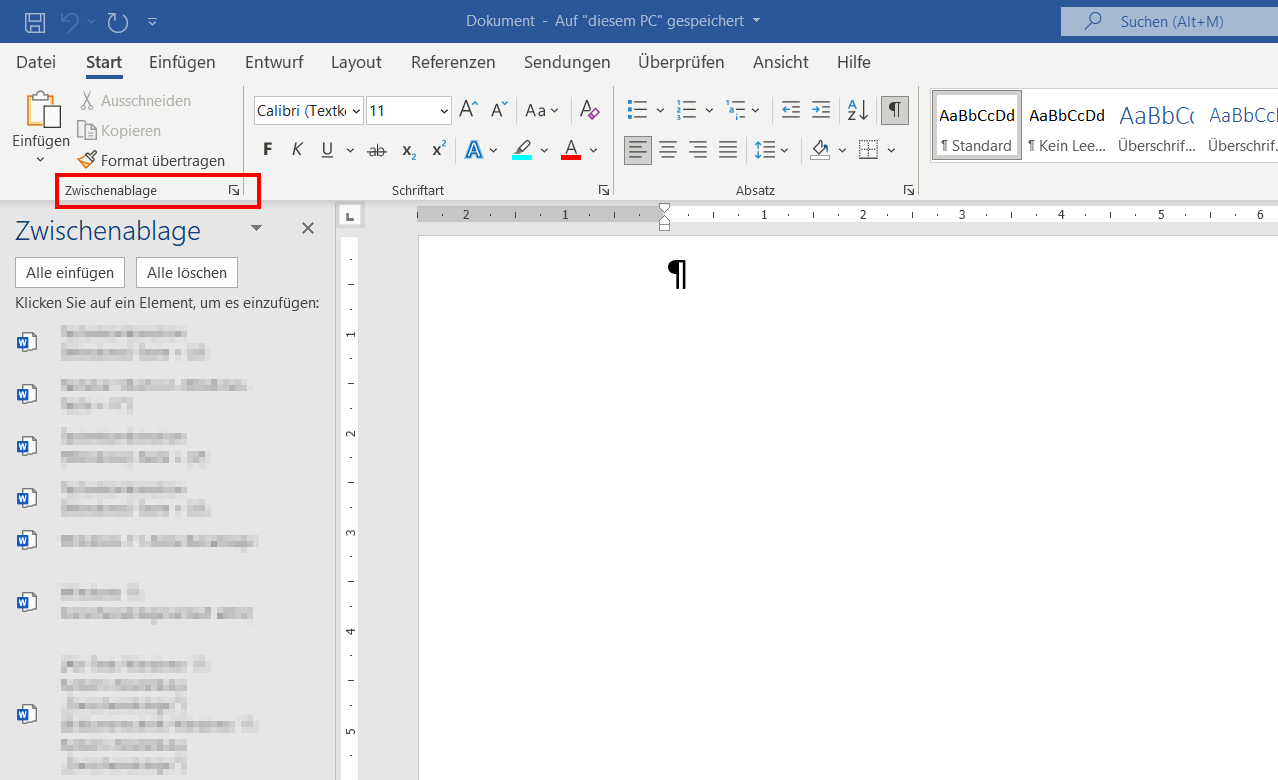
Task: Open the Datei tab
Action: point(36,62)
